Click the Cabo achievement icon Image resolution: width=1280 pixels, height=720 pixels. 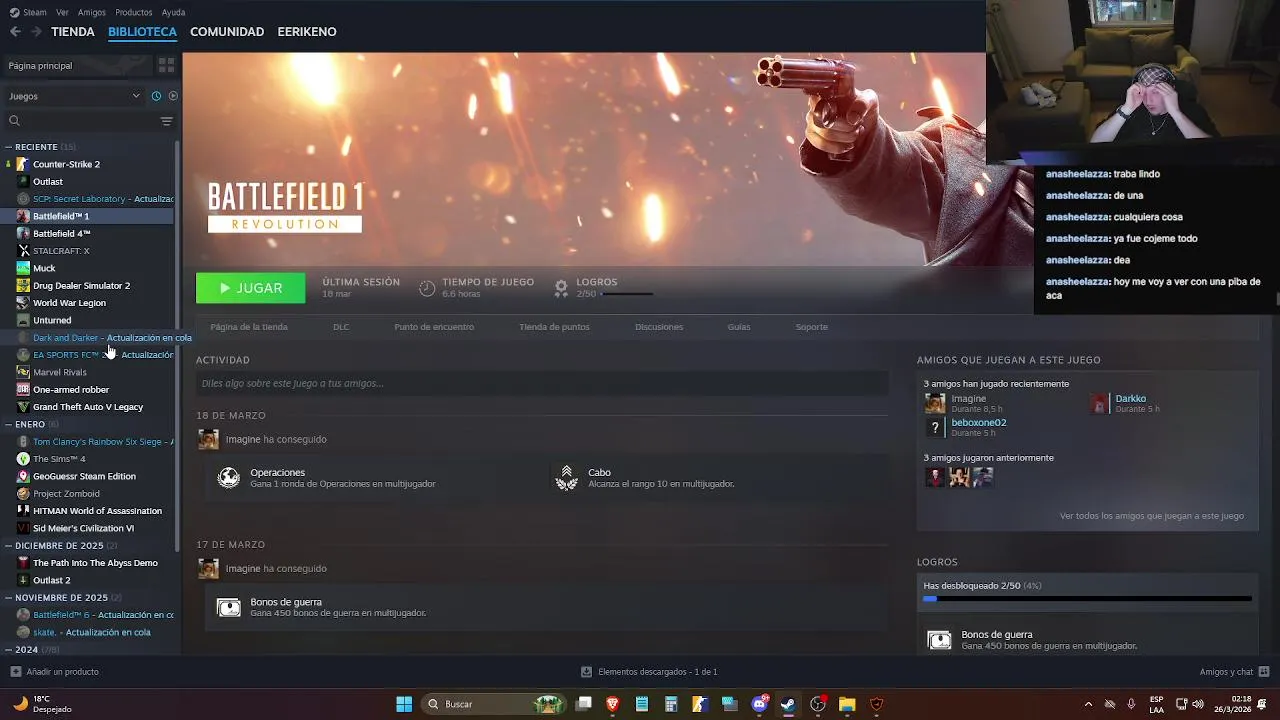coord(567,478)
